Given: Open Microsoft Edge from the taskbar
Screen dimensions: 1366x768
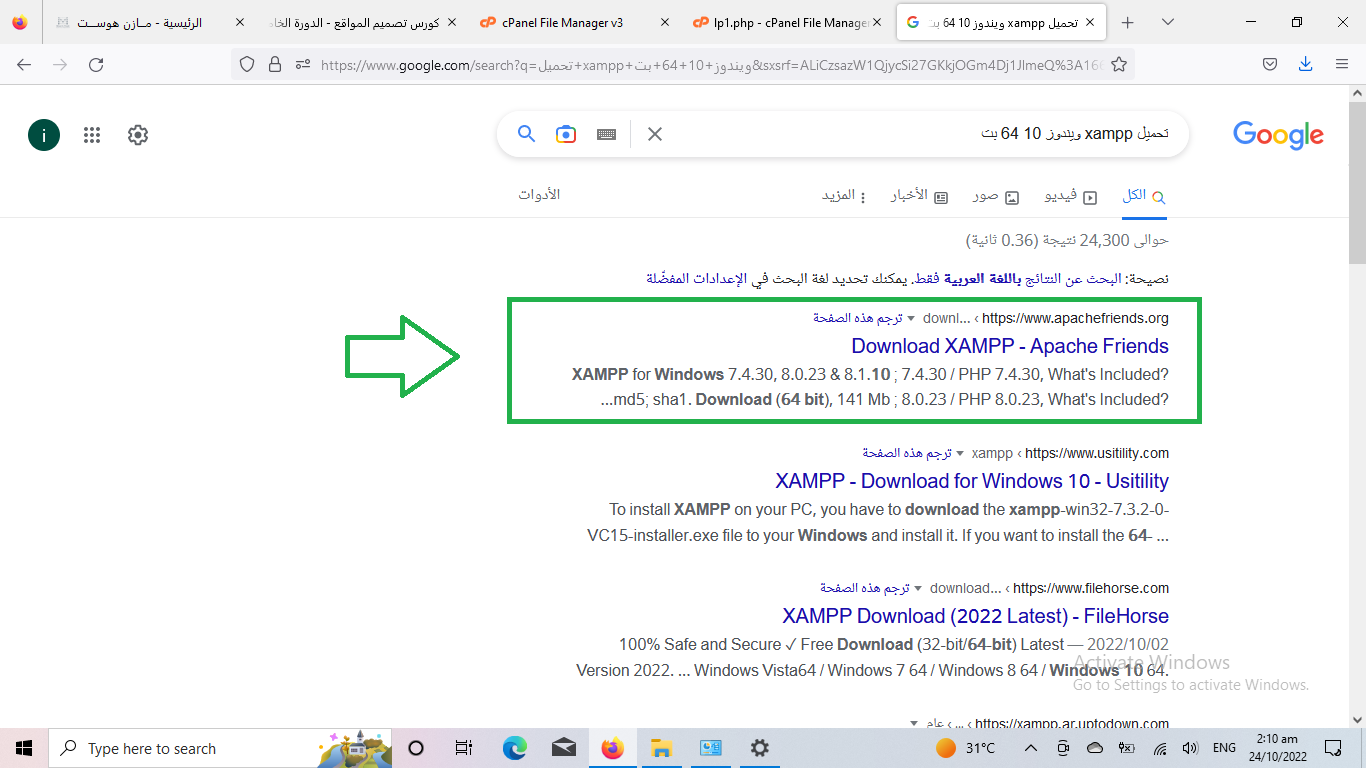Looking at the screenshot, I should (514, 748).
